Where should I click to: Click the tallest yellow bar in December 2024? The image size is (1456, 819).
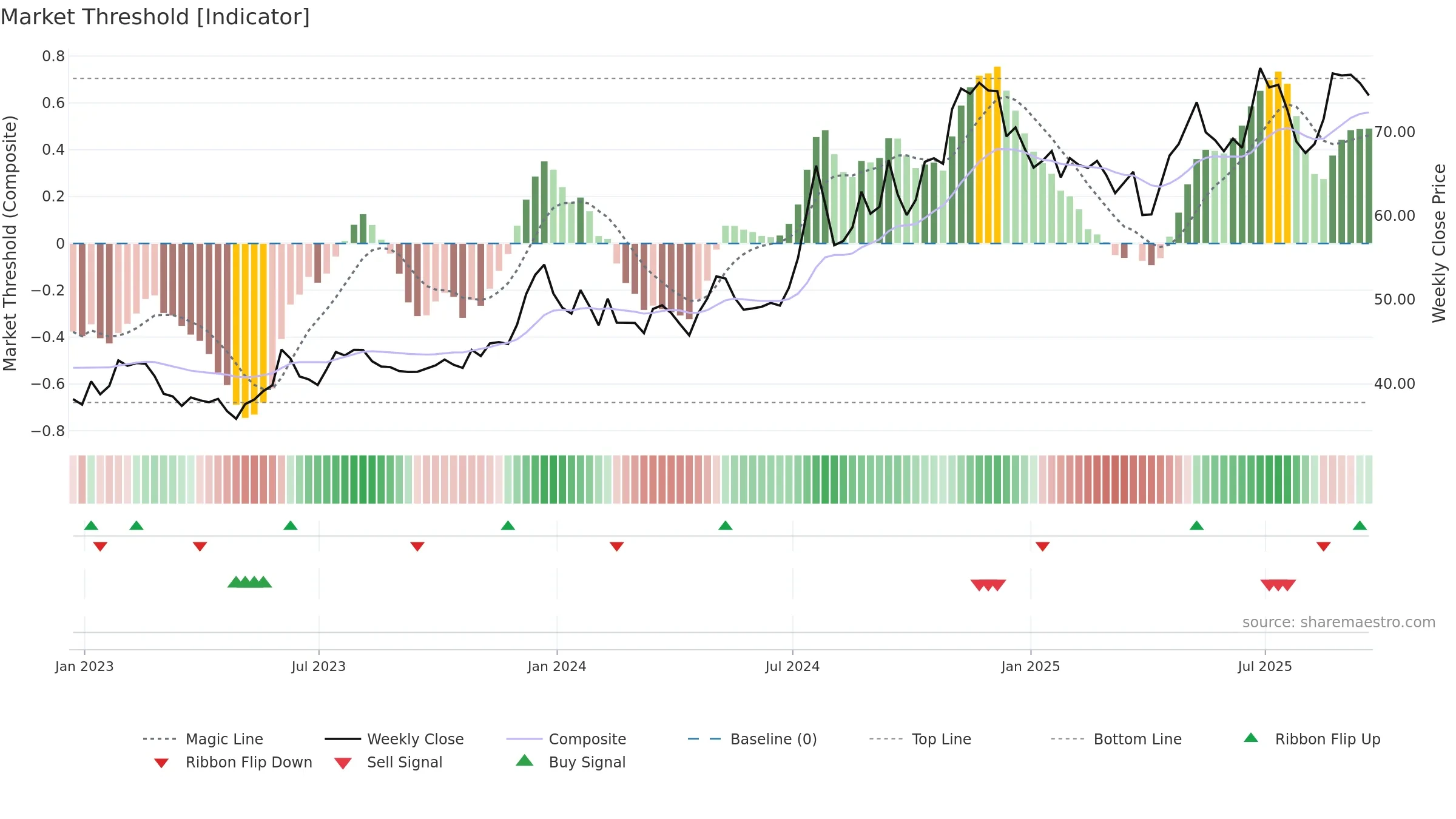tap(997, 155)
